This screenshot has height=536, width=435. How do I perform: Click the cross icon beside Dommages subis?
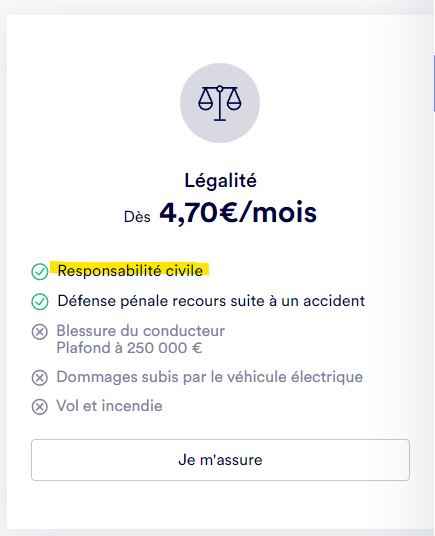pos(40,378)
